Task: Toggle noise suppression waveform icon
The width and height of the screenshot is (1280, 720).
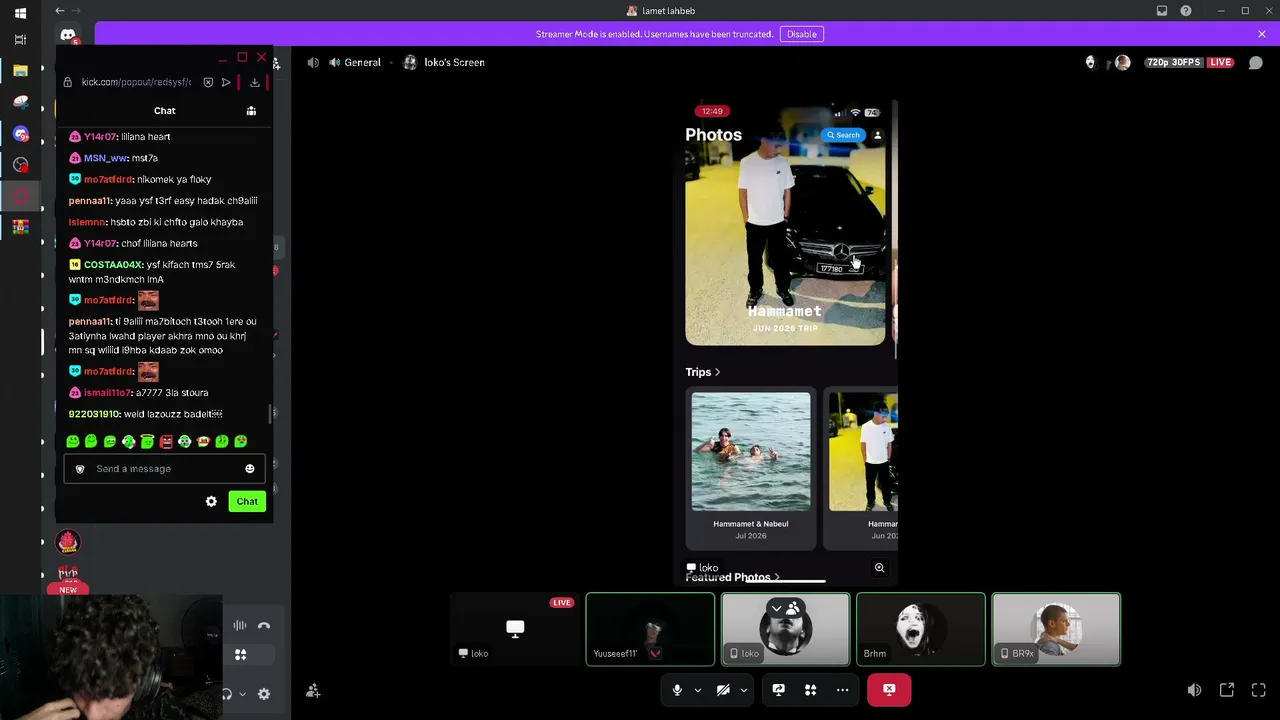Action: 240,626
